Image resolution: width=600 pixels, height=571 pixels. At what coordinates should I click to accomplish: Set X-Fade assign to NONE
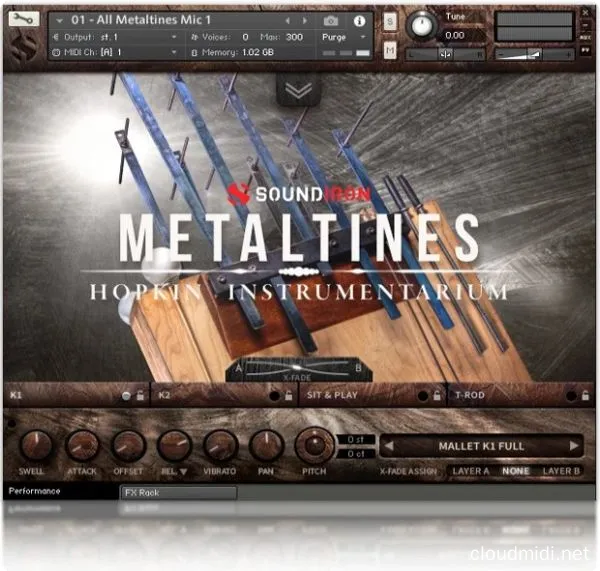(516, 470)
